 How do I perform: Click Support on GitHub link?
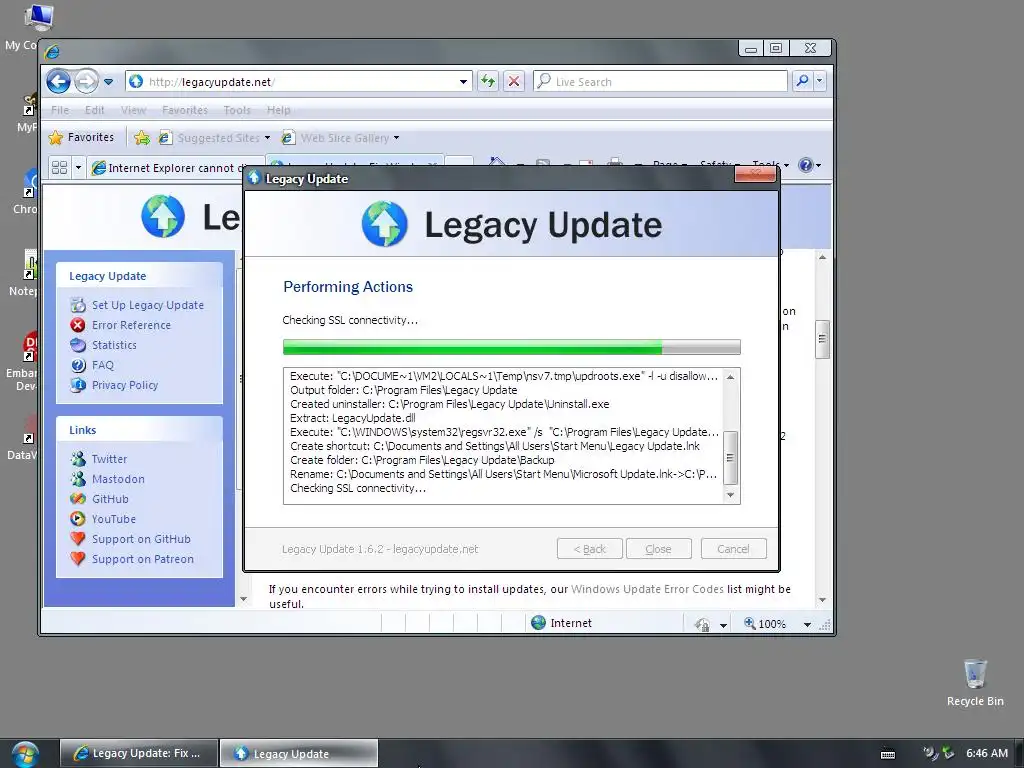pyautogui.click(x=141, y=539)
